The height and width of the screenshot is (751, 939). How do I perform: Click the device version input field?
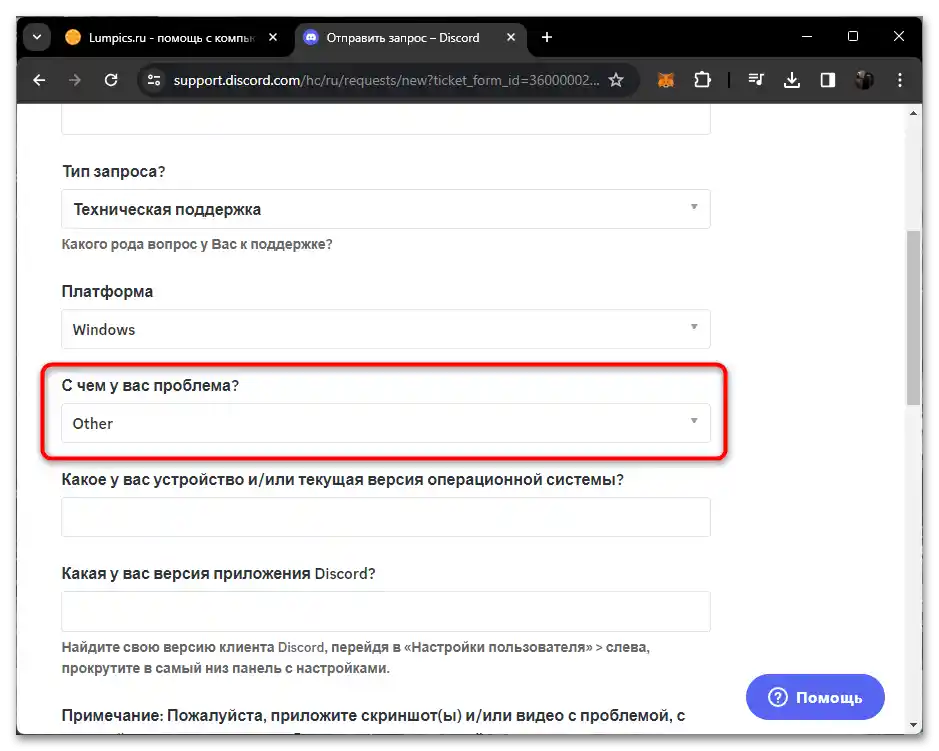pyautogui.click(x=385, y=517)
